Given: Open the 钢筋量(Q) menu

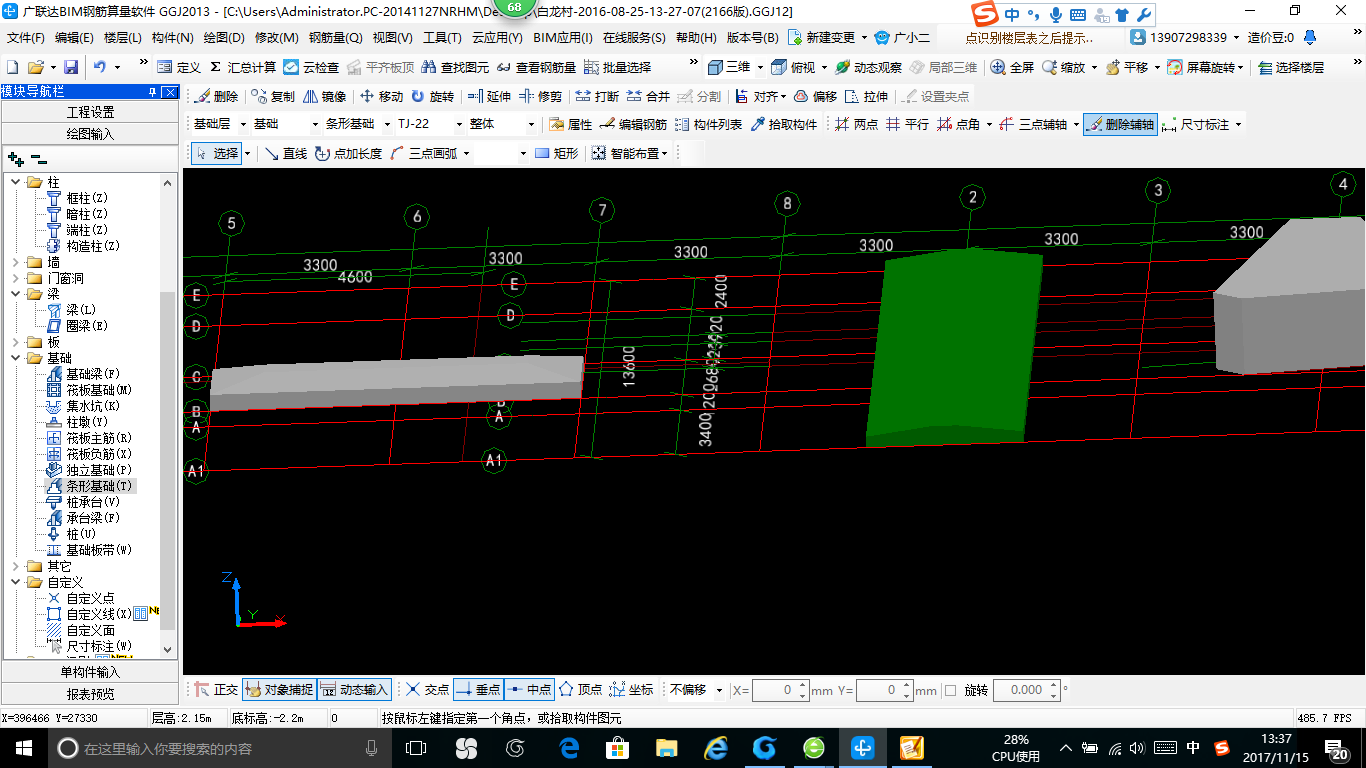Looking at the screenshot, I should tap(335, 38).
